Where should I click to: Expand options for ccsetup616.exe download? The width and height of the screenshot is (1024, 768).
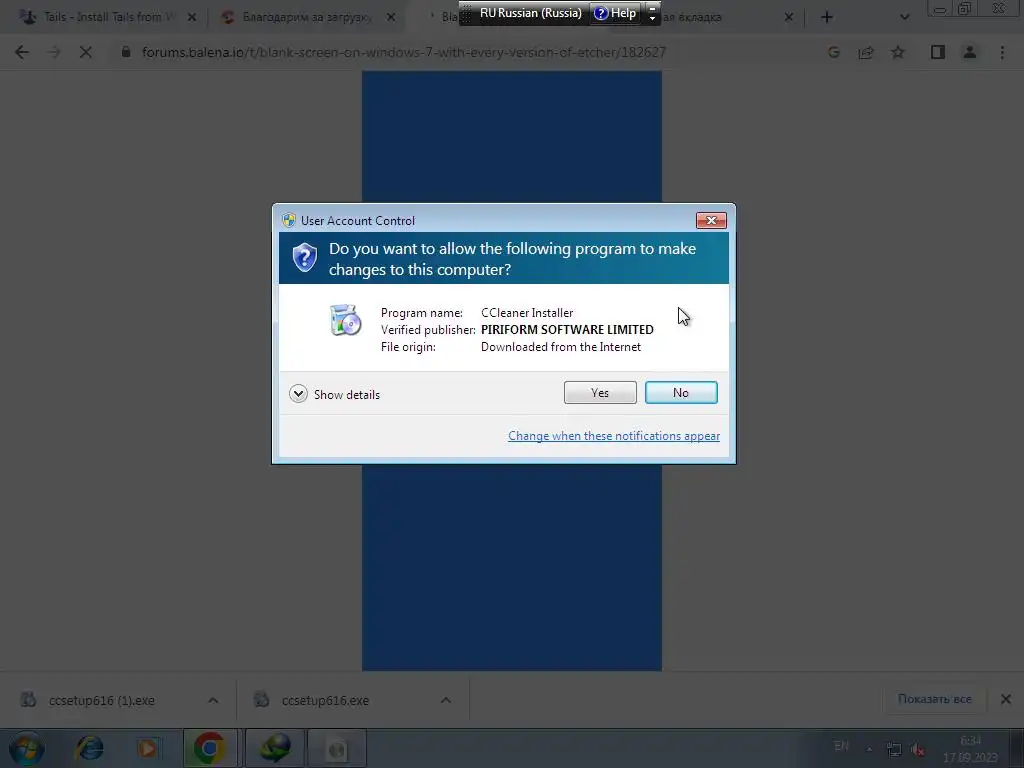click(446, 700)
